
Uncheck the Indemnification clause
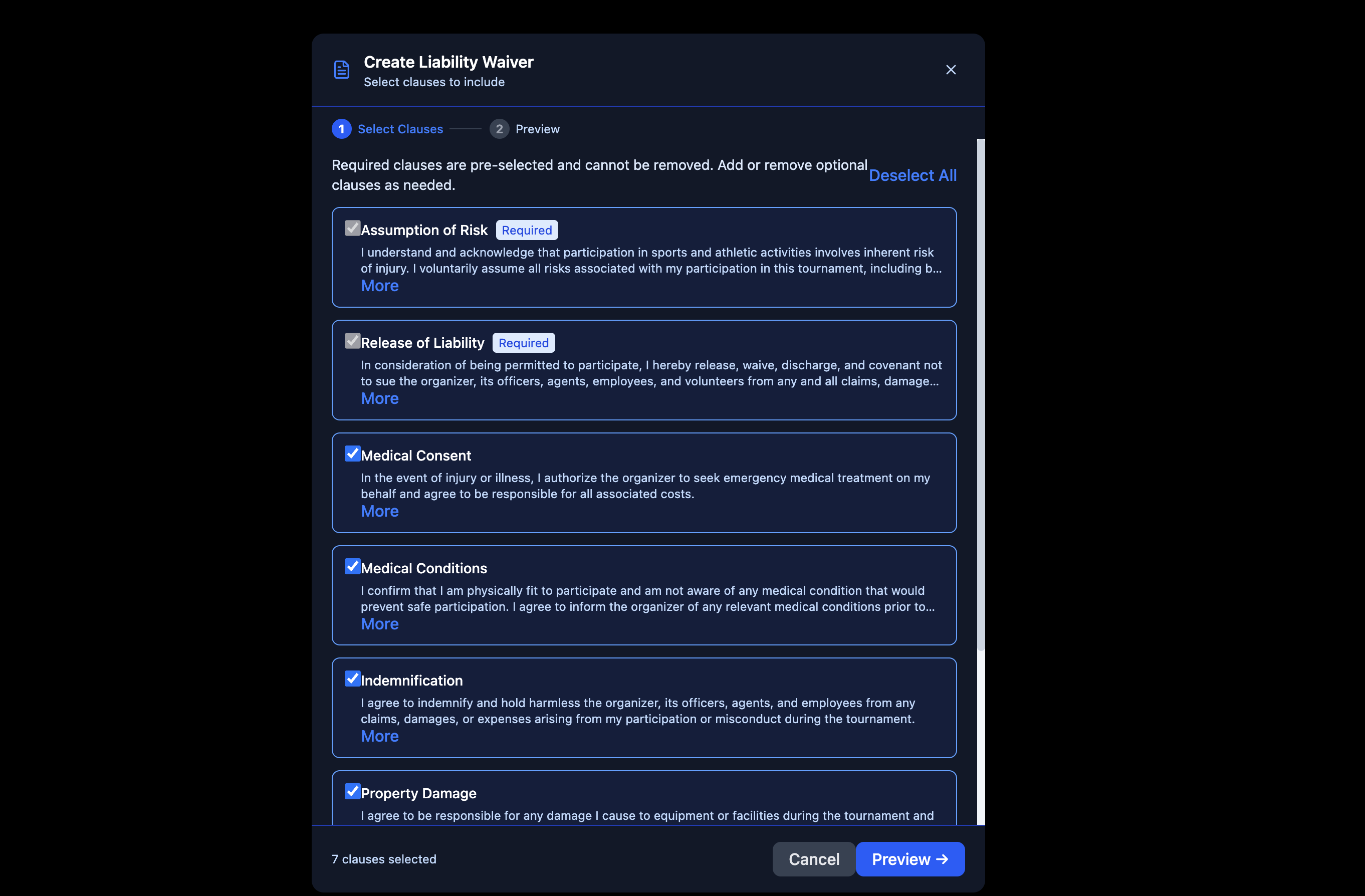click(x=352, y=679)
